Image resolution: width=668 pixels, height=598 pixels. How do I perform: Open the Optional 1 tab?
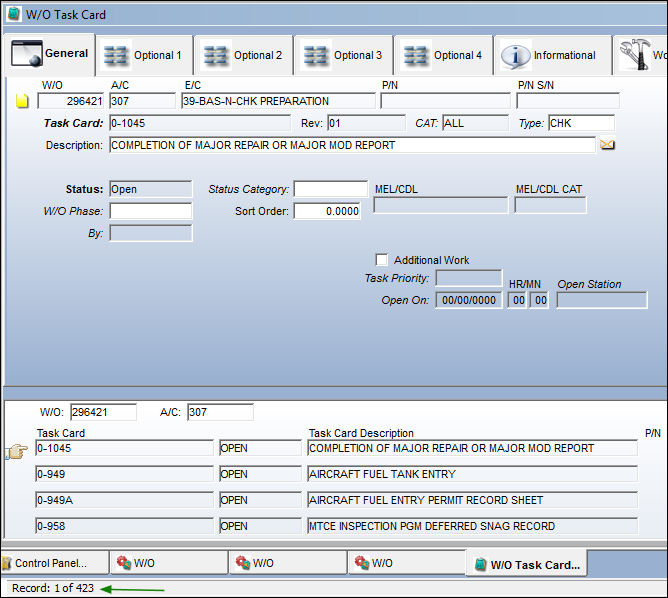(x=144, y=55)
